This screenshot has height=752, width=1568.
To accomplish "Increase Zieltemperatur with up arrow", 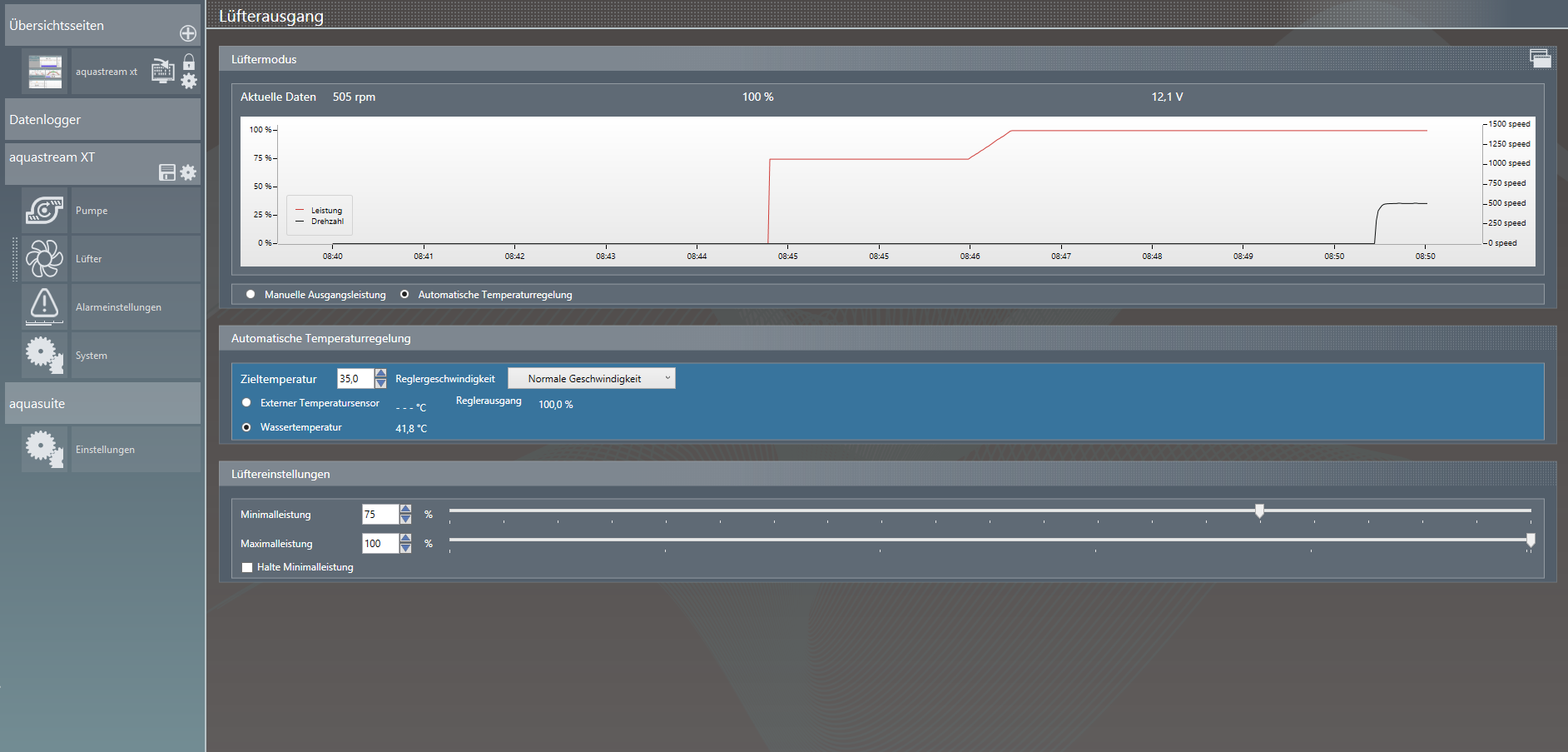I will (x=381, y=374).
